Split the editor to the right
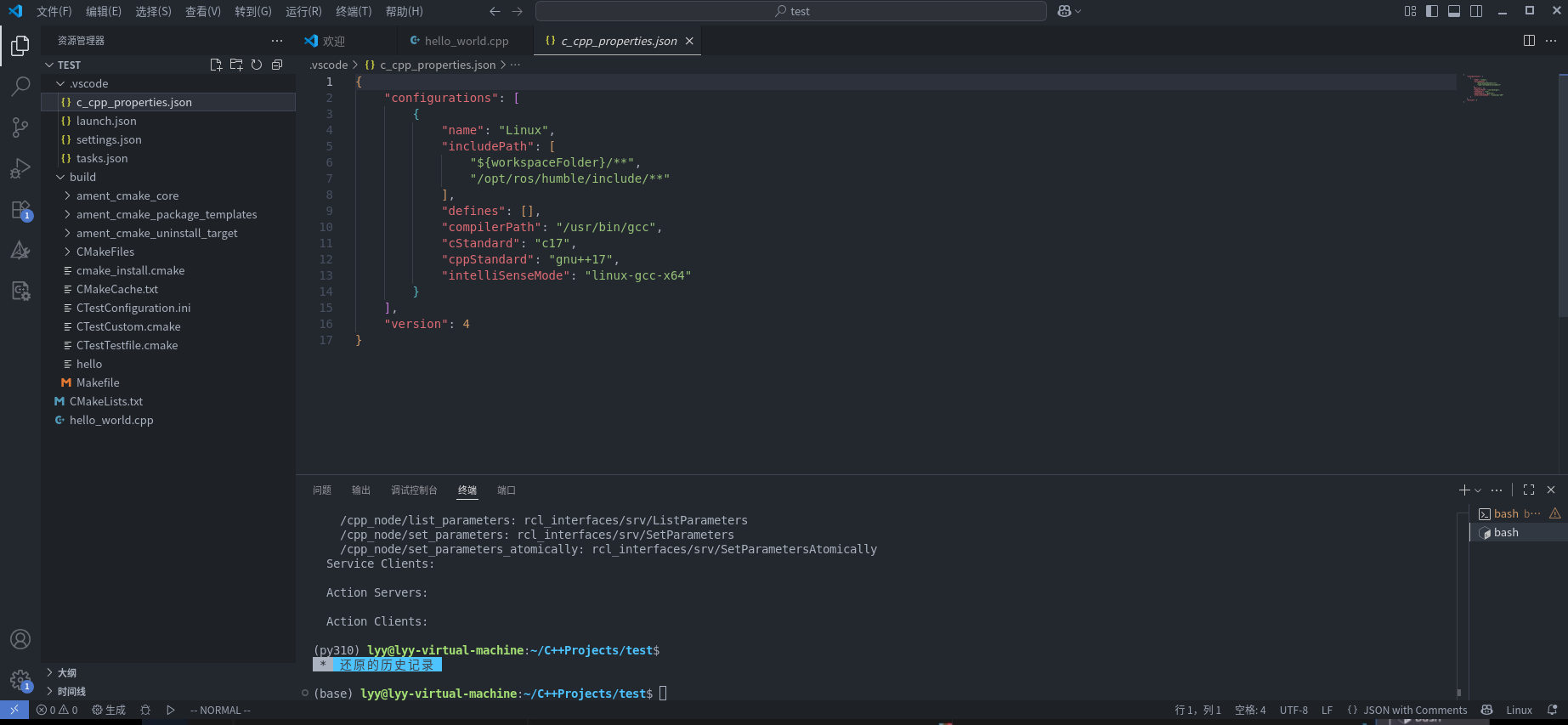The height and width of the screenshot is (725, 1568). click(1529, 41)
